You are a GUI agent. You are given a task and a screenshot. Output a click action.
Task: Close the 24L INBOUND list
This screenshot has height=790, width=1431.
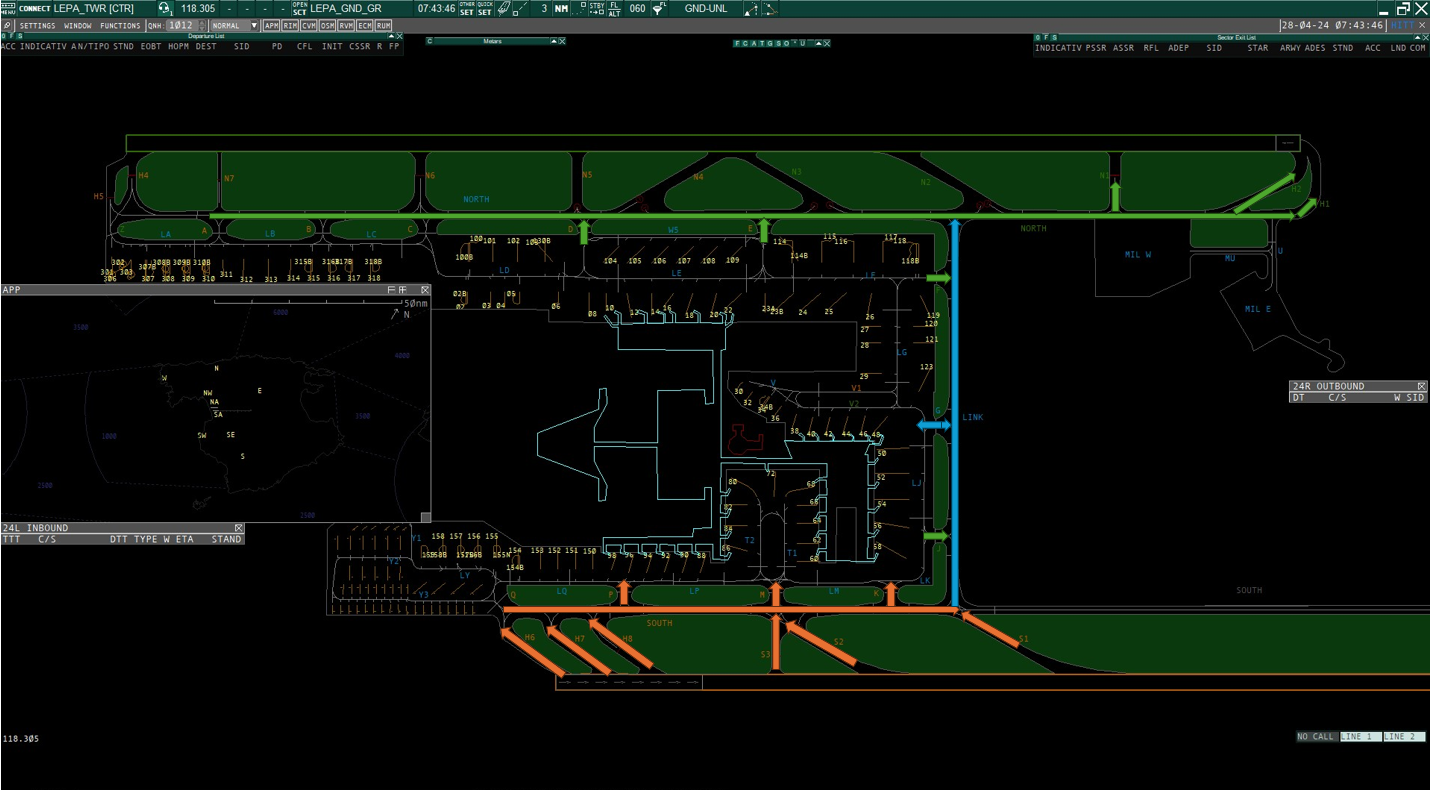pos(239,528)
